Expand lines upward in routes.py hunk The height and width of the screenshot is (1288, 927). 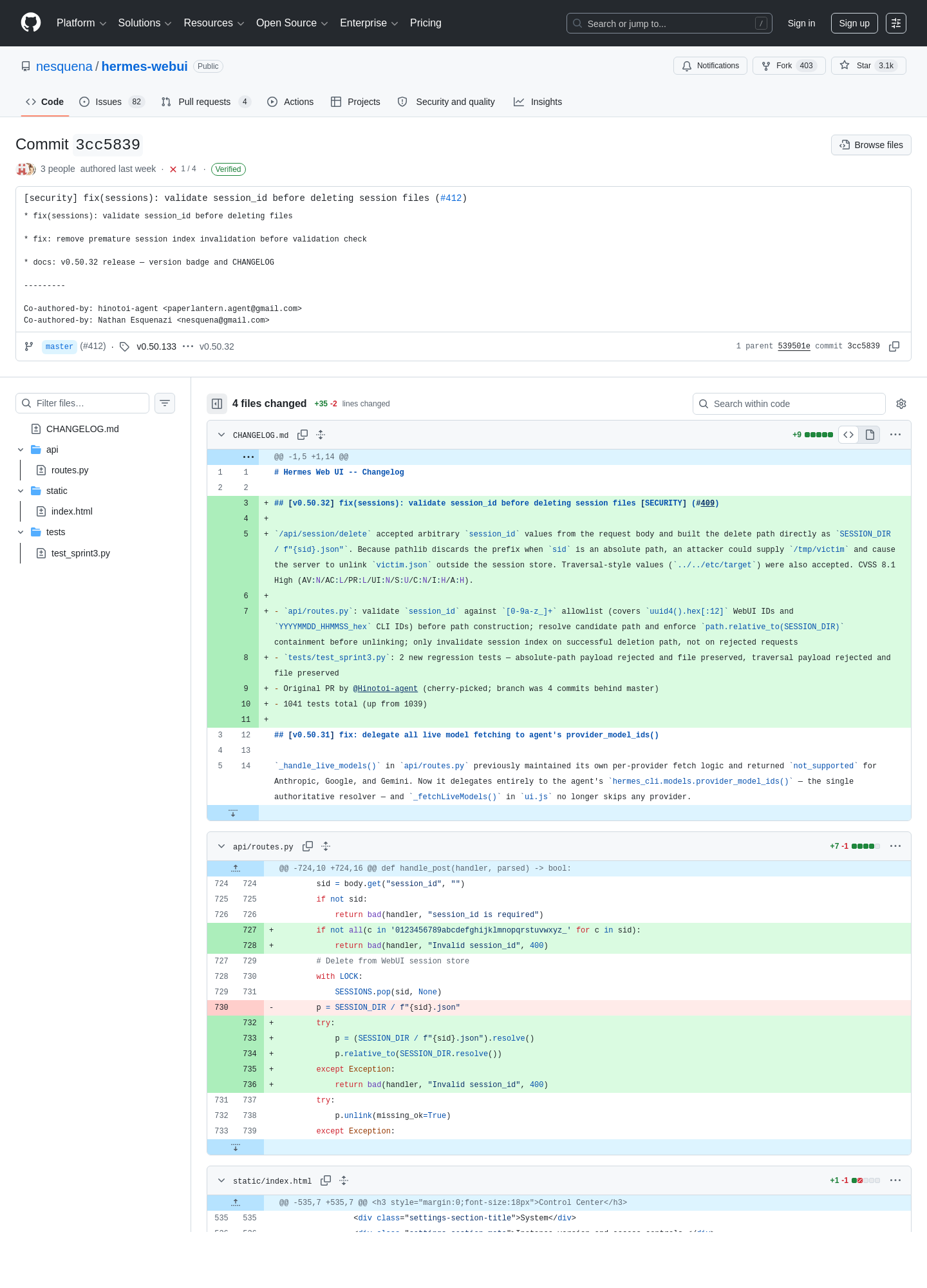[236, 868]
